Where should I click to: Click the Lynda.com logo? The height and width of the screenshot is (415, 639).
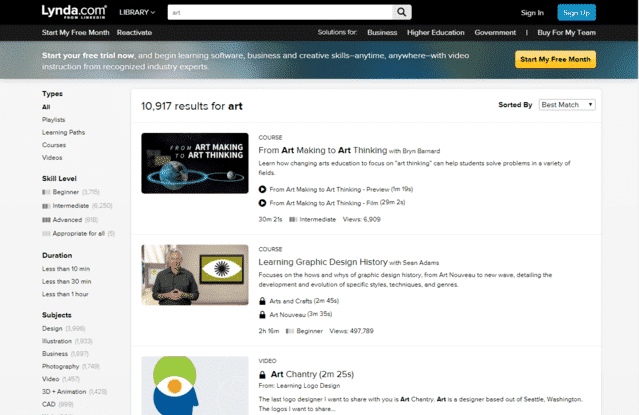coord(74,12)
